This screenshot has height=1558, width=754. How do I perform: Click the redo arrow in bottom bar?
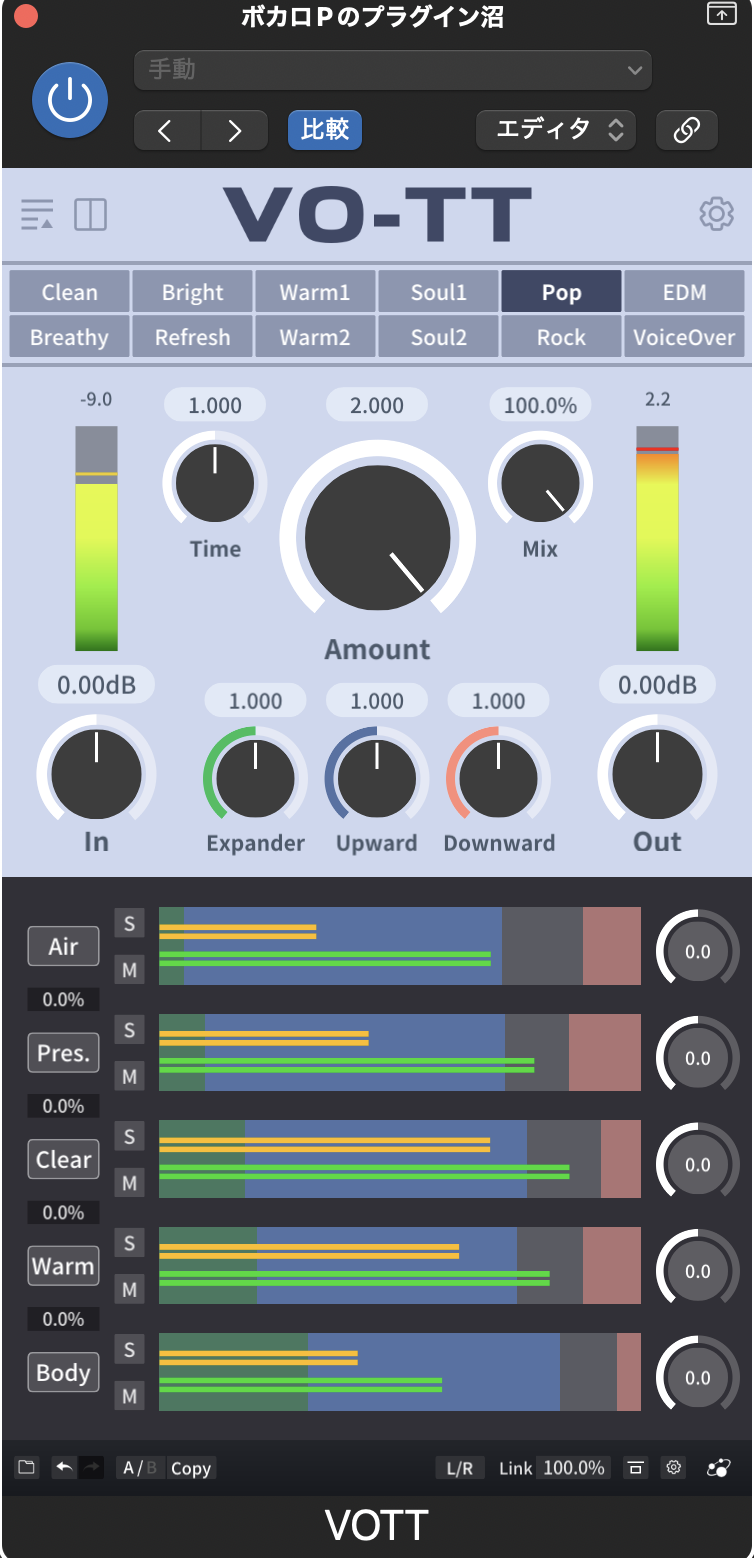(91, 1468)
